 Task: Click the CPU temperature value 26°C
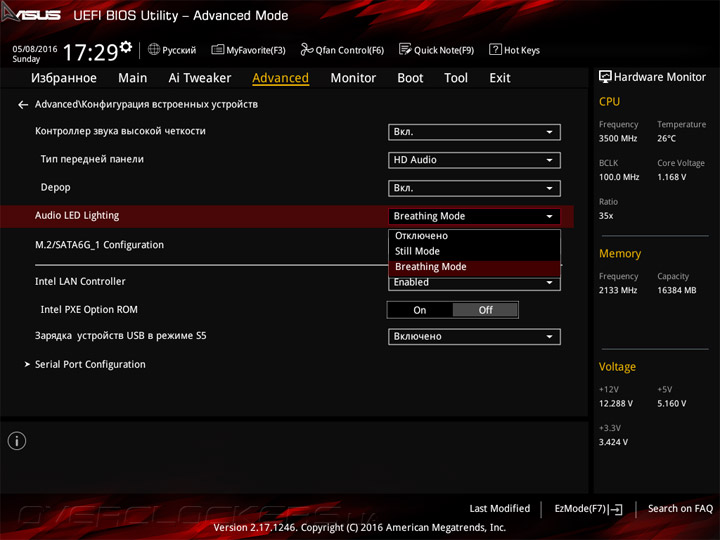[666, 138]
